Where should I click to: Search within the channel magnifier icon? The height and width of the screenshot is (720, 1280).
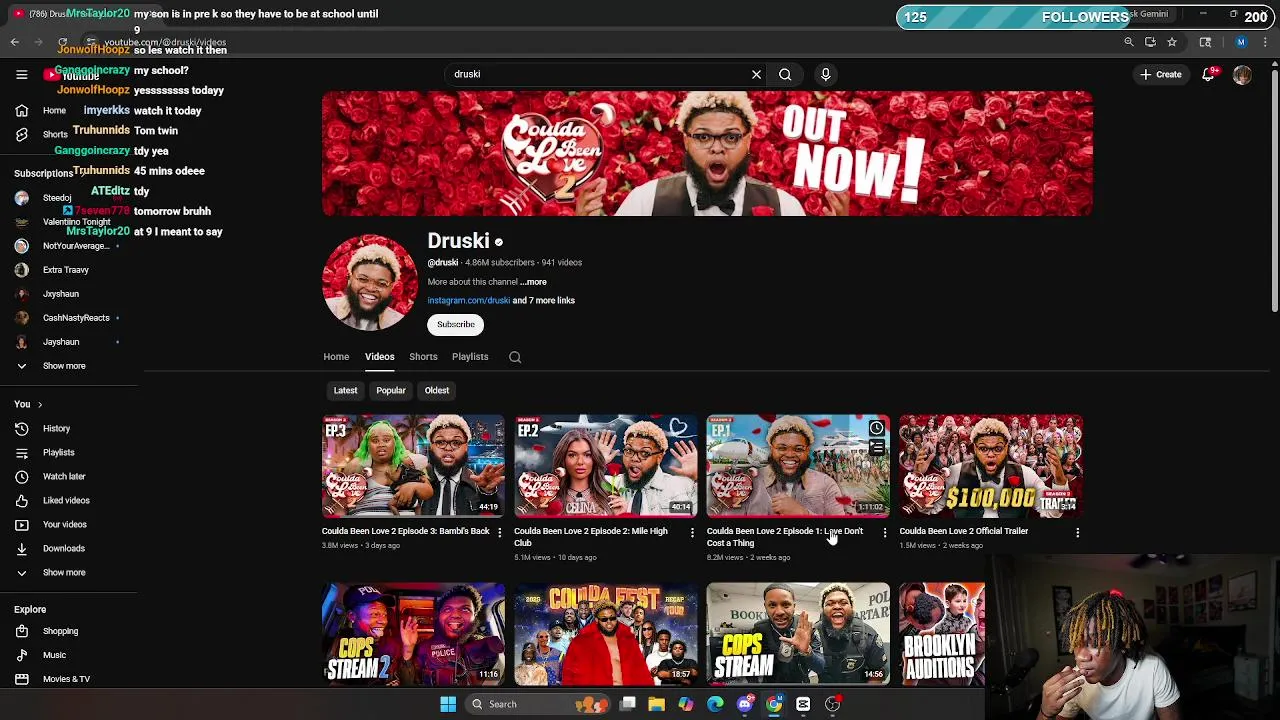click(x=515, y=357)
